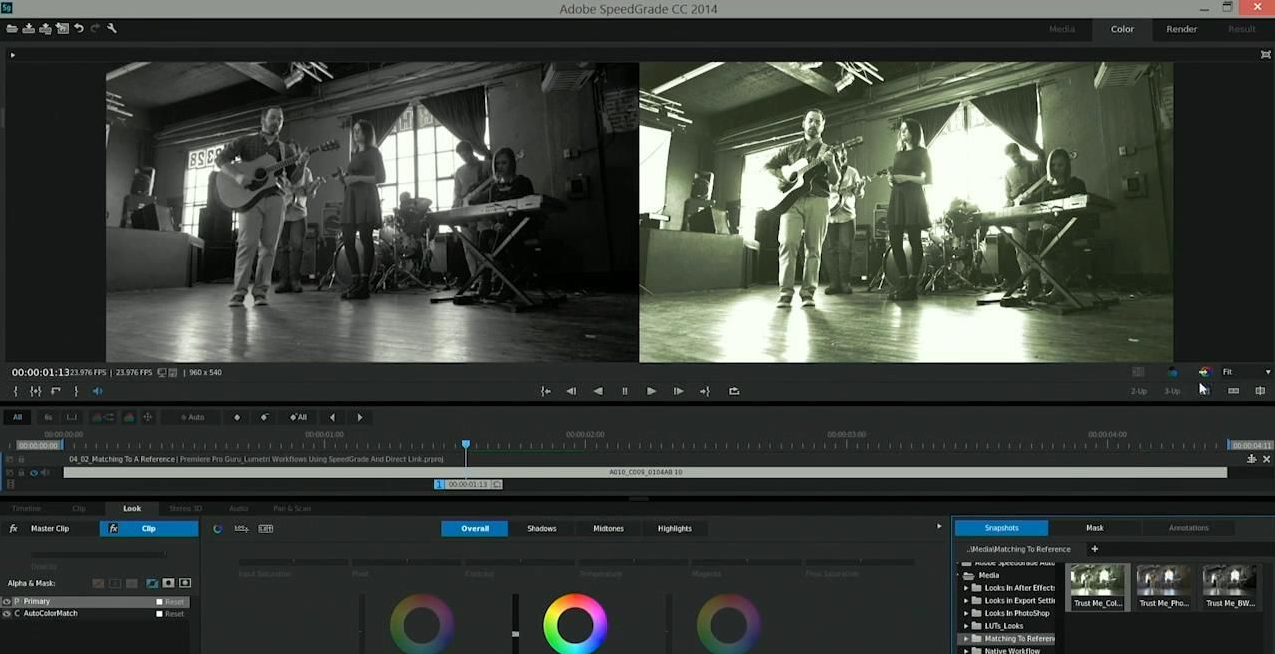Viewport: 1275px width, 654px height.
Task: Hide the Primary layer using eye icon
Action: tap(6, 602)
